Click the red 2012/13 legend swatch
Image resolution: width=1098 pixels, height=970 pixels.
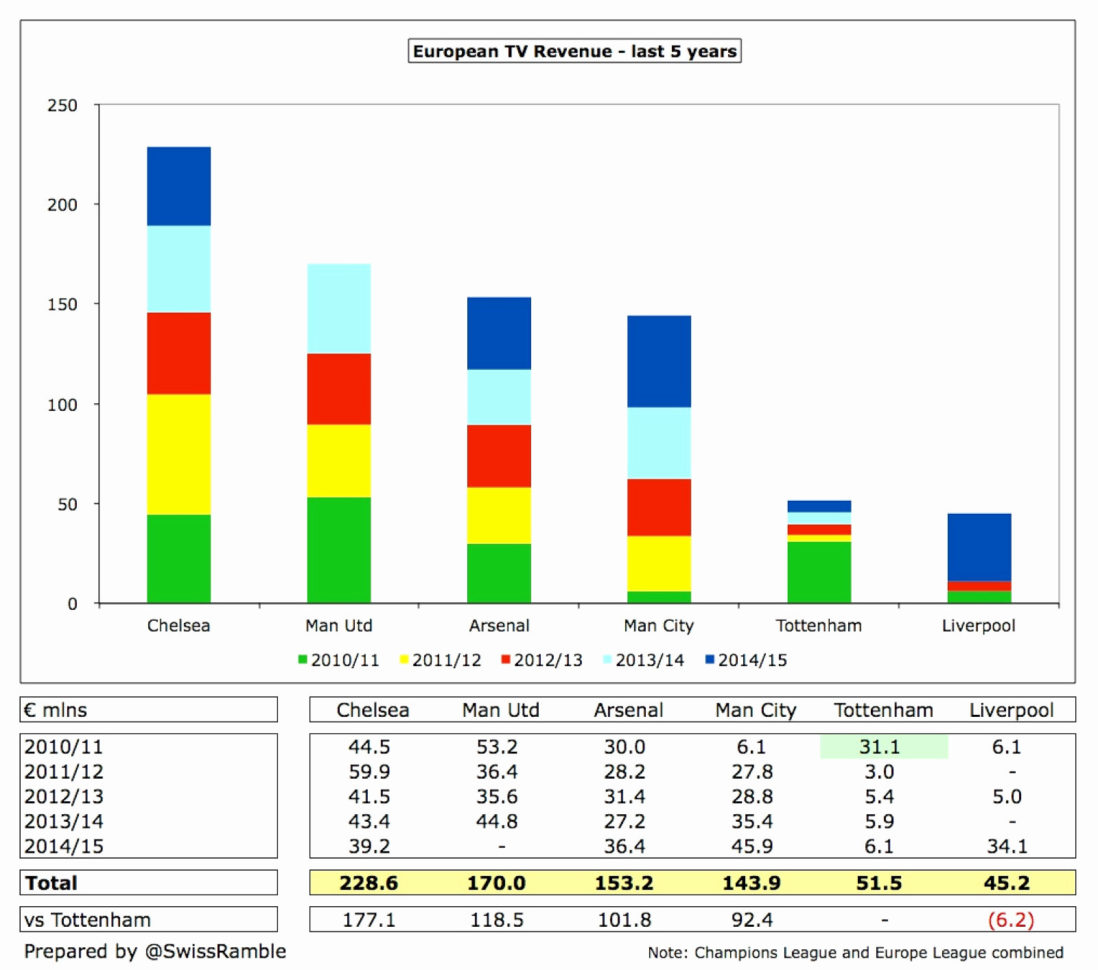click(x=506, y=660)
